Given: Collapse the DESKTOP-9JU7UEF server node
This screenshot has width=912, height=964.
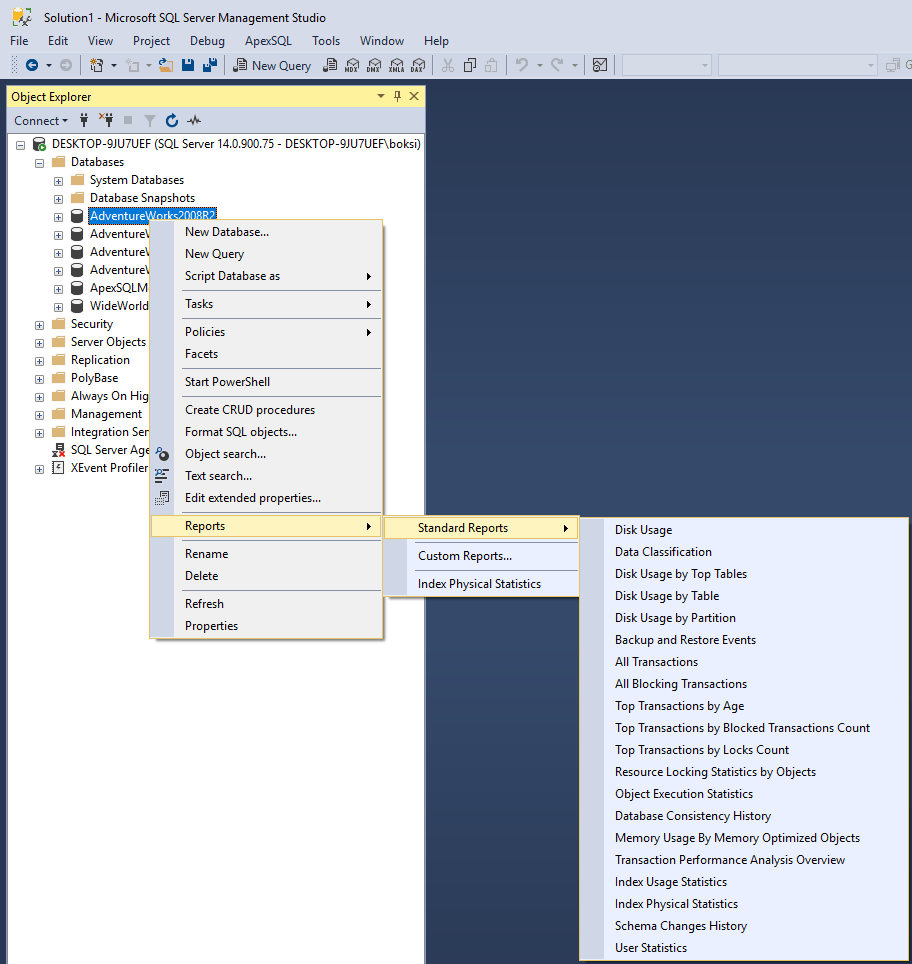Looking at the screenshot, I should click(20, 145).
